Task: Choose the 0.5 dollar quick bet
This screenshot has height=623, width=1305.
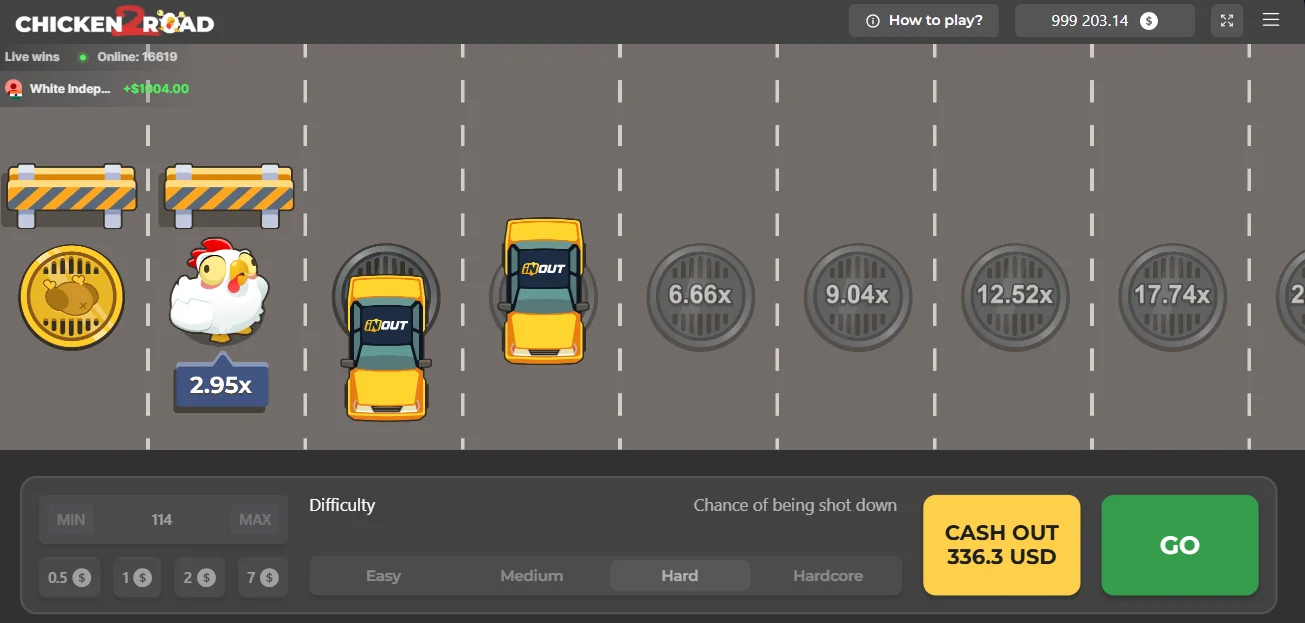Action: 69,577
